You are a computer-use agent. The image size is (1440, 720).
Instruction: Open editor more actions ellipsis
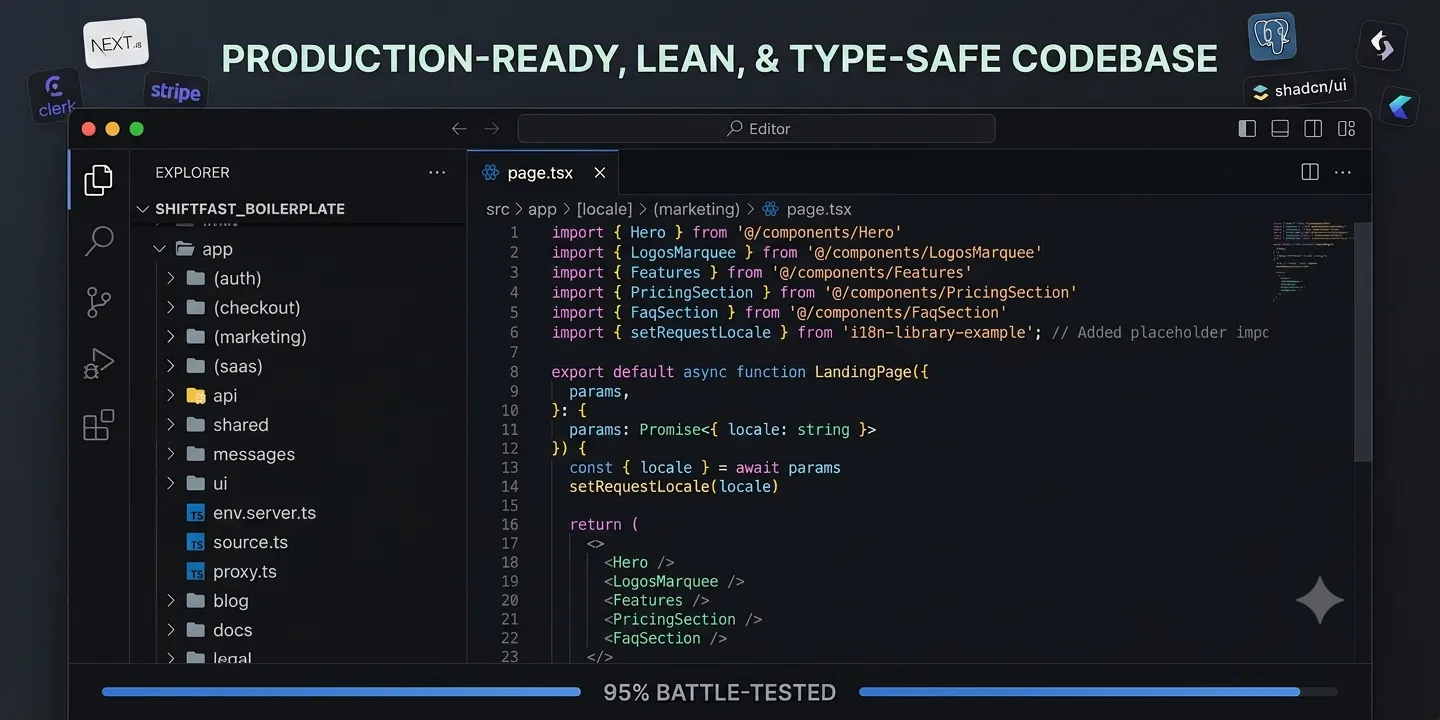pos(1343,172)
